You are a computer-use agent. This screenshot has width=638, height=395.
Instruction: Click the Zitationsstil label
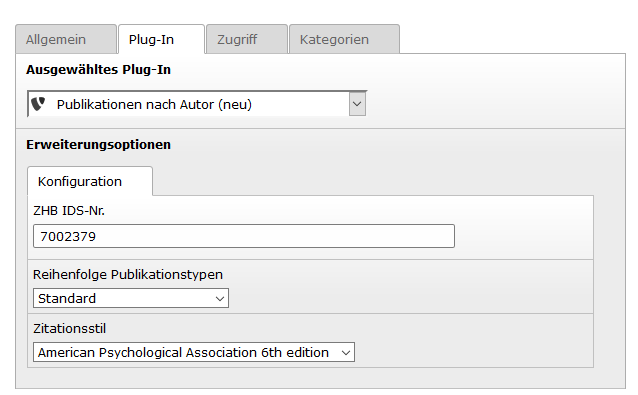click(x=70, y=329)
